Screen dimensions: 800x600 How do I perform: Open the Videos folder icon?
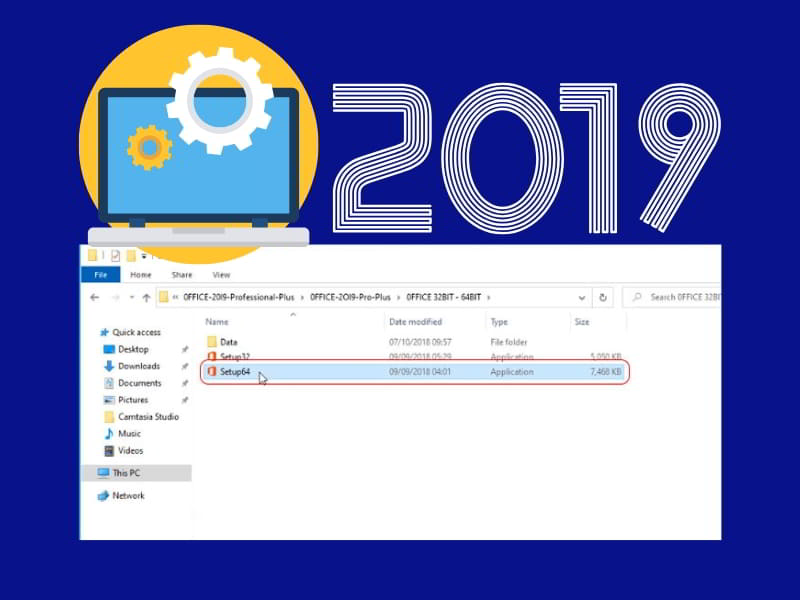(x=107, y=450)
